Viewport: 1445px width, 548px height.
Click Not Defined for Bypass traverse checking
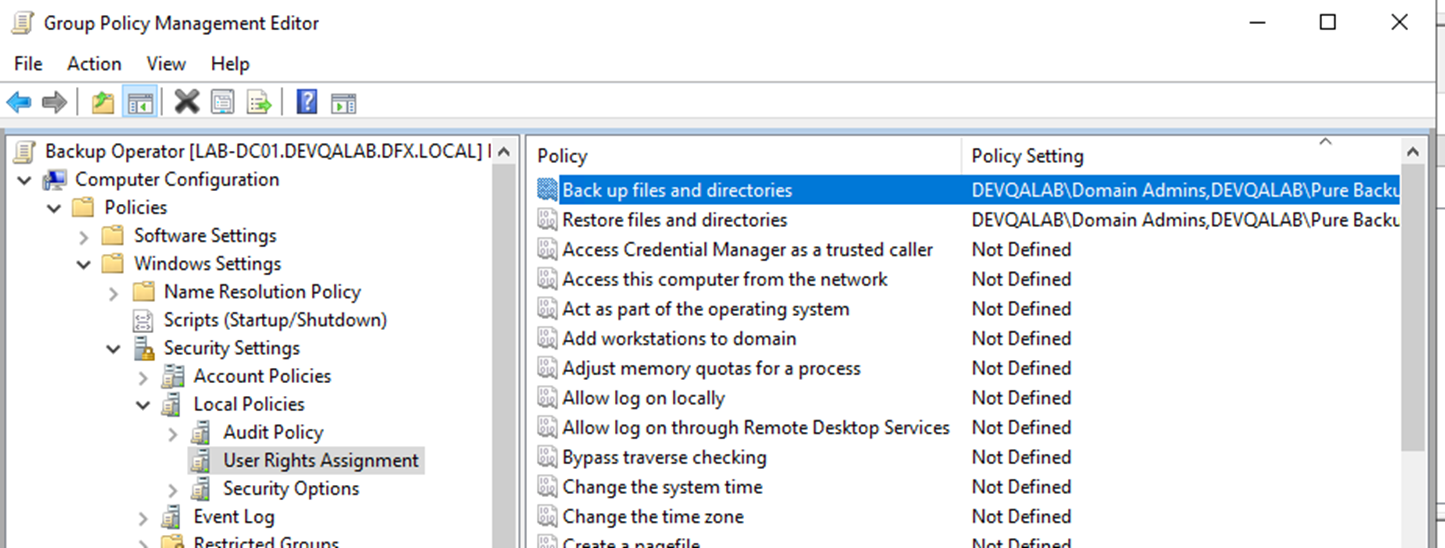[1021, 457]
